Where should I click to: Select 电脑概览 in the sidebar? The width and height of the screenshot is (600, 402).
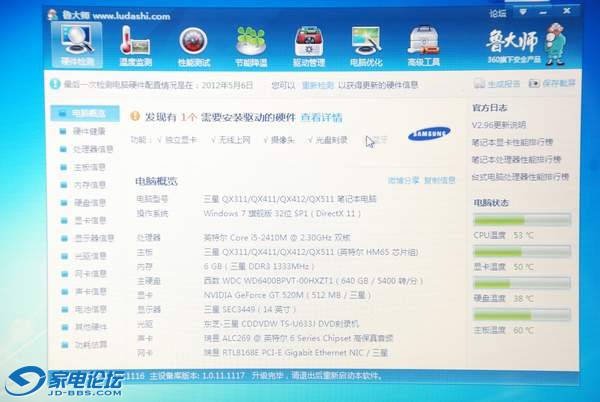click(x=85, y=113)
